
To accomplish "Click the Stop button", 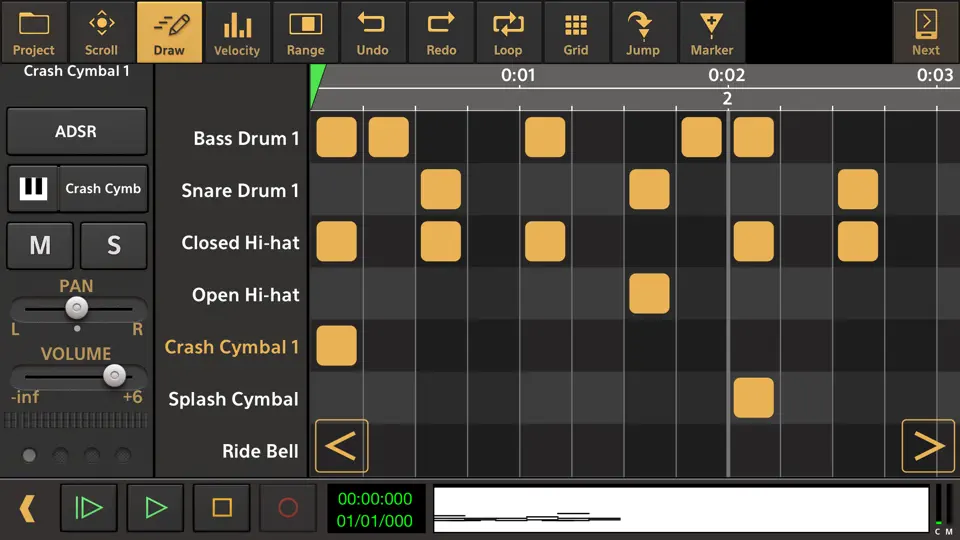I will [222, 508].
